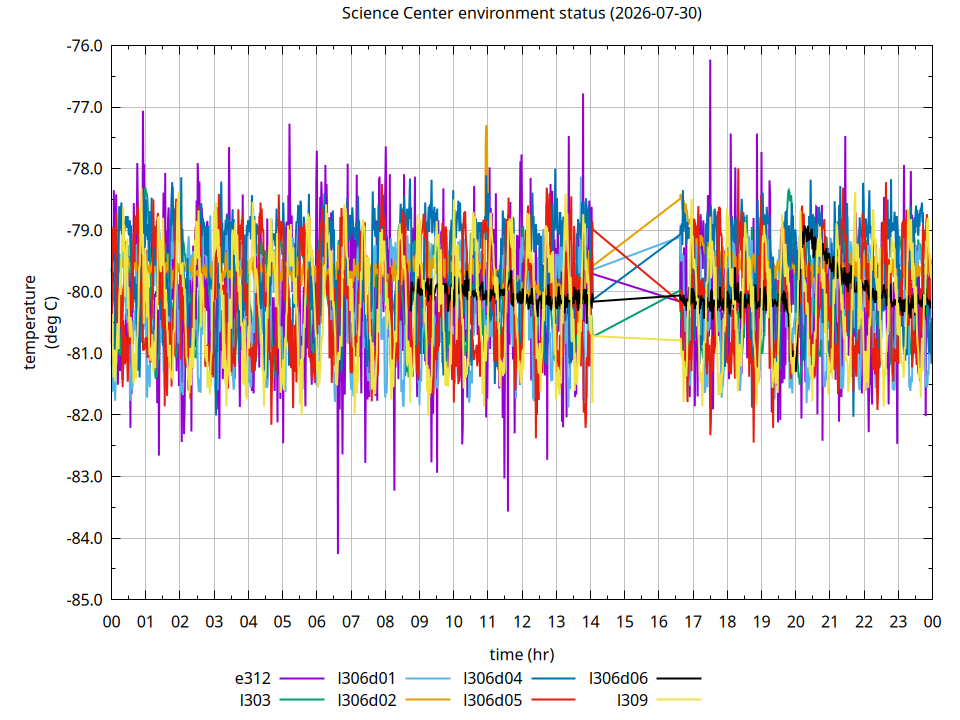Click the 'time (hr)' axis label

(x=522, y=654)
